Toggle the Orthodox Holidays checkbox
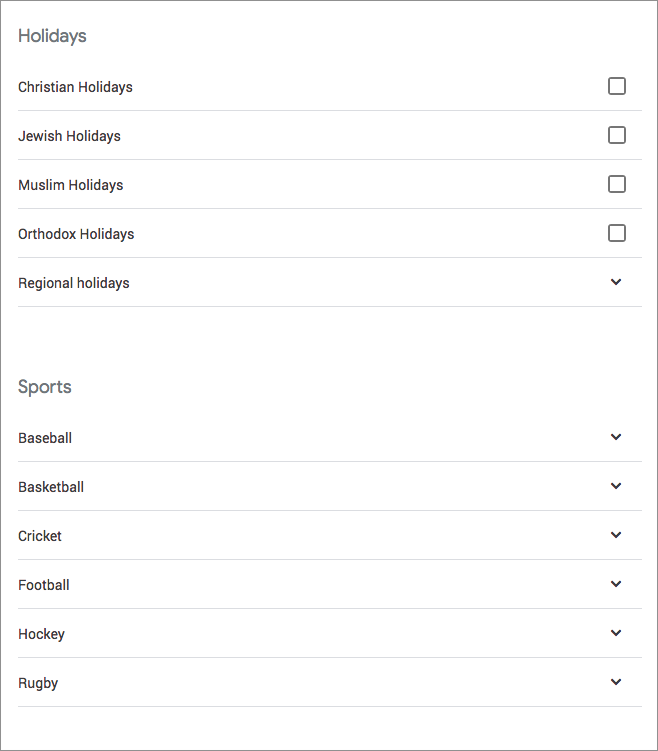 tap(616, 233)
